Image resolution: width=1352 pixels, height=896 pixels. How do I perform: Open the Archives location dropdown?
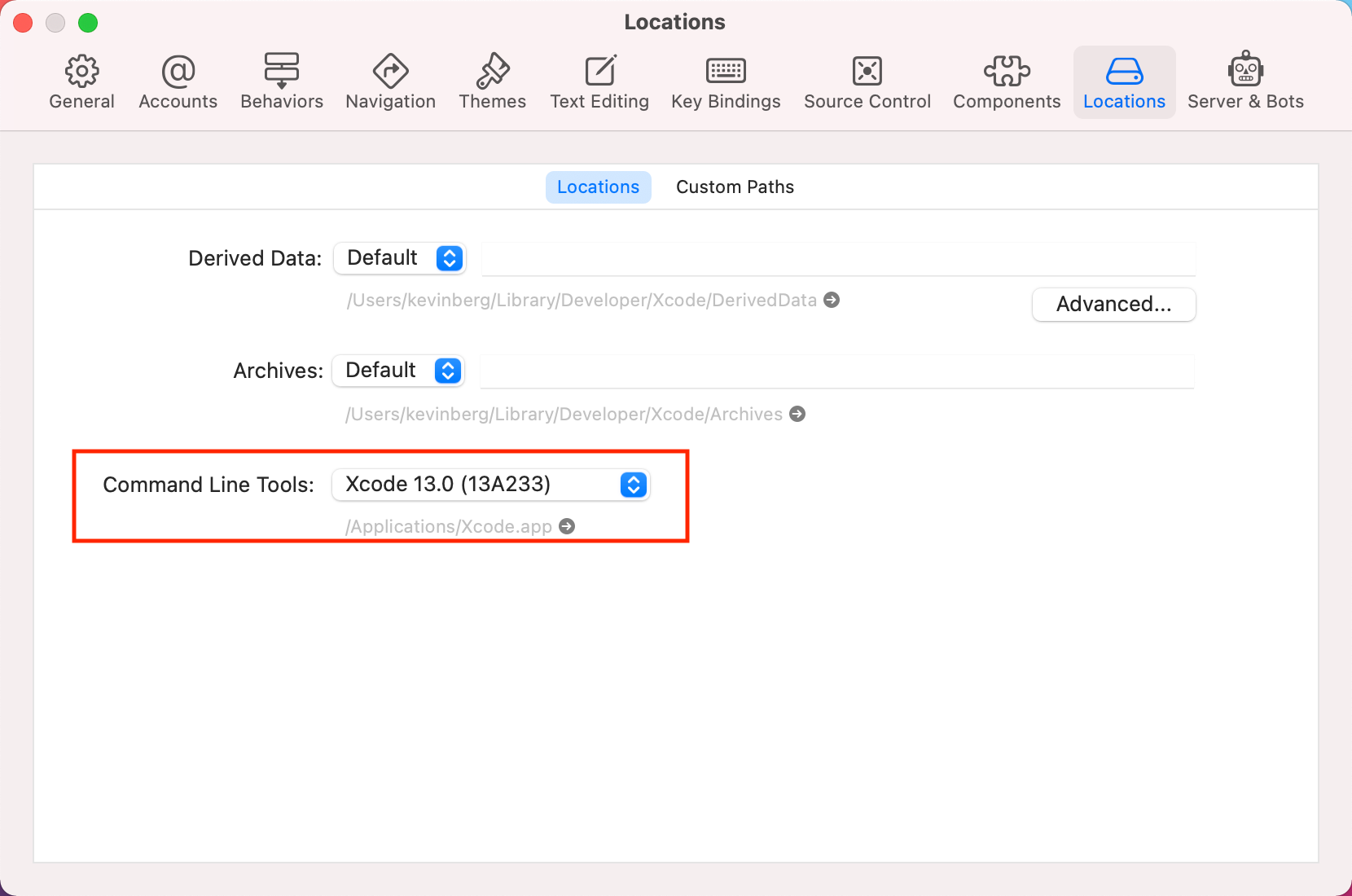(x=398, y=371)
